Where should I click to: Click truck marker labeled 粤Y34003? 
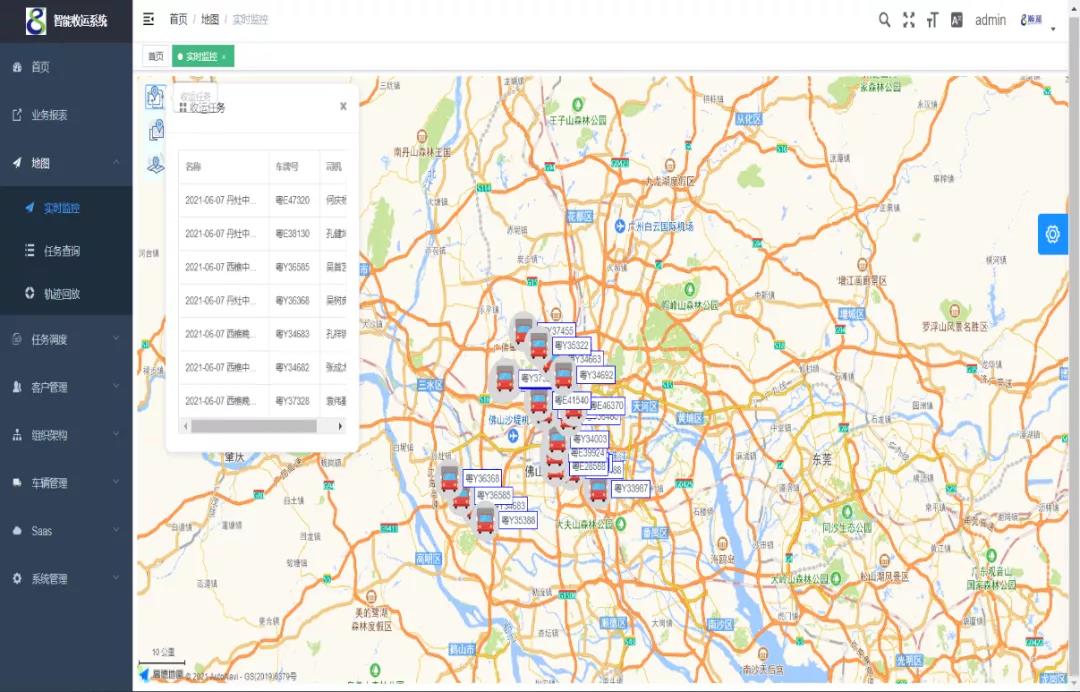(x=556, y=441)
